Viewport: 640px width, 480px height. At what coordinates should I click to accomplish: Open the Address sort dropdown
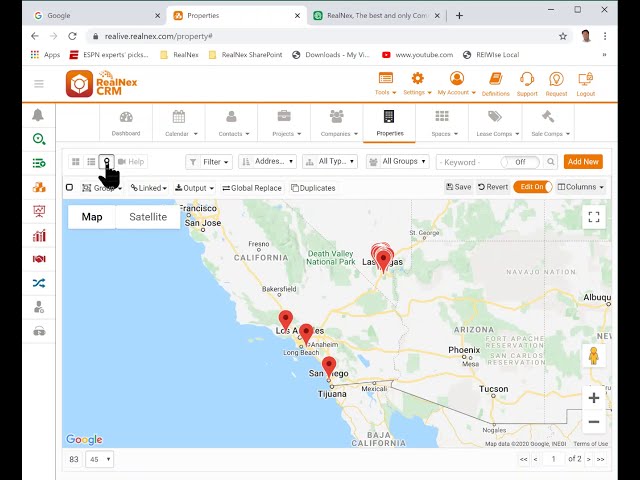pyautogui.click(x=268, y=162)
